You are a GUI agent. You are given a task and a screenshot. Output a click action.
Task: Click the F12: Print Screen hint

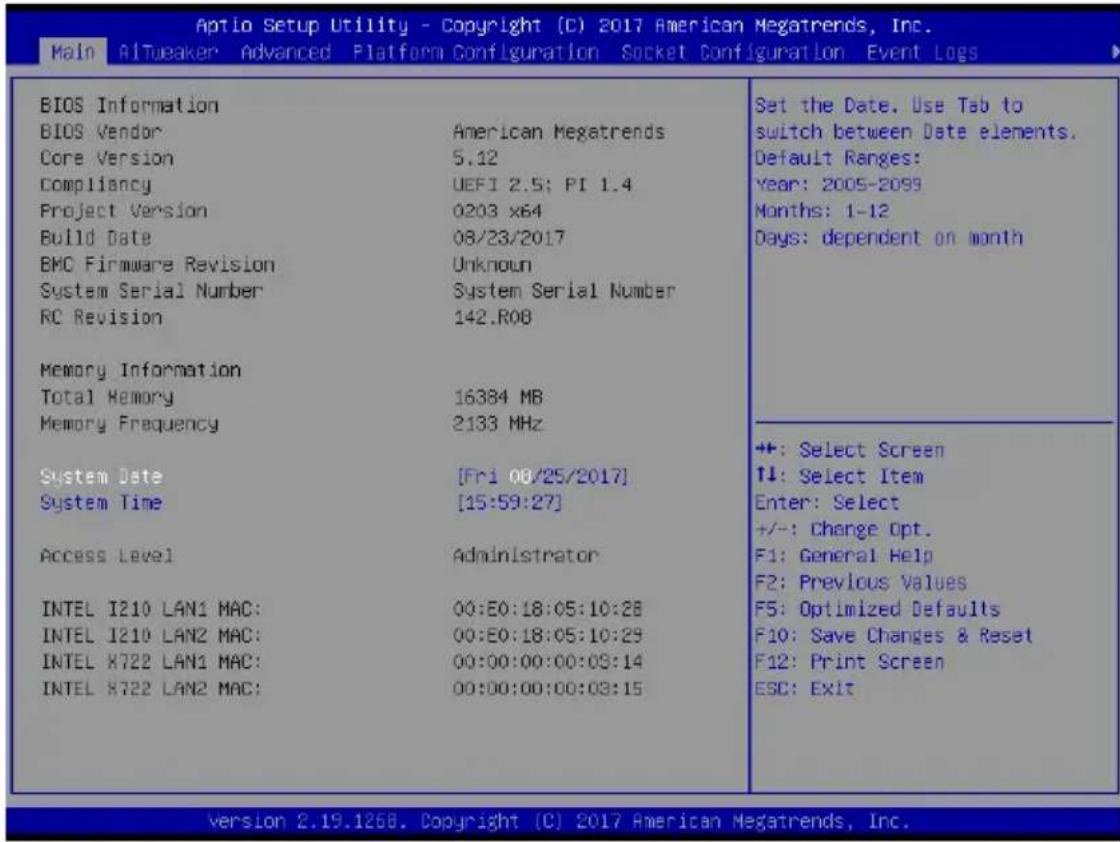(x=849, y=662)
